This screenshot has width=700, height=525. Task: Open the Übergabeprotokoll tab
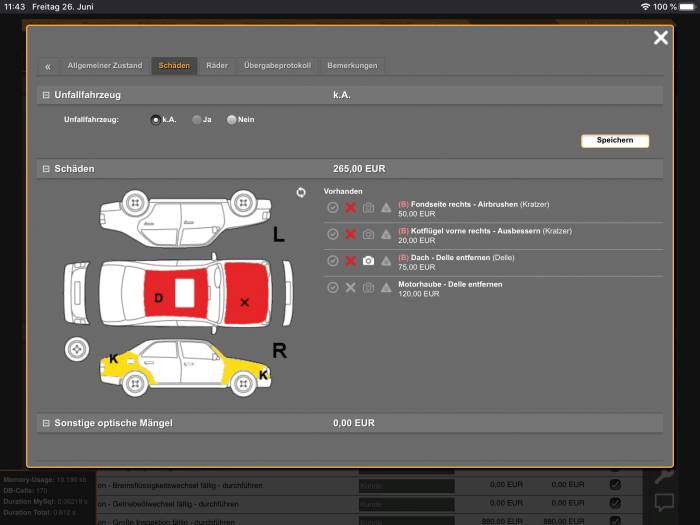[x=277, y=66]
